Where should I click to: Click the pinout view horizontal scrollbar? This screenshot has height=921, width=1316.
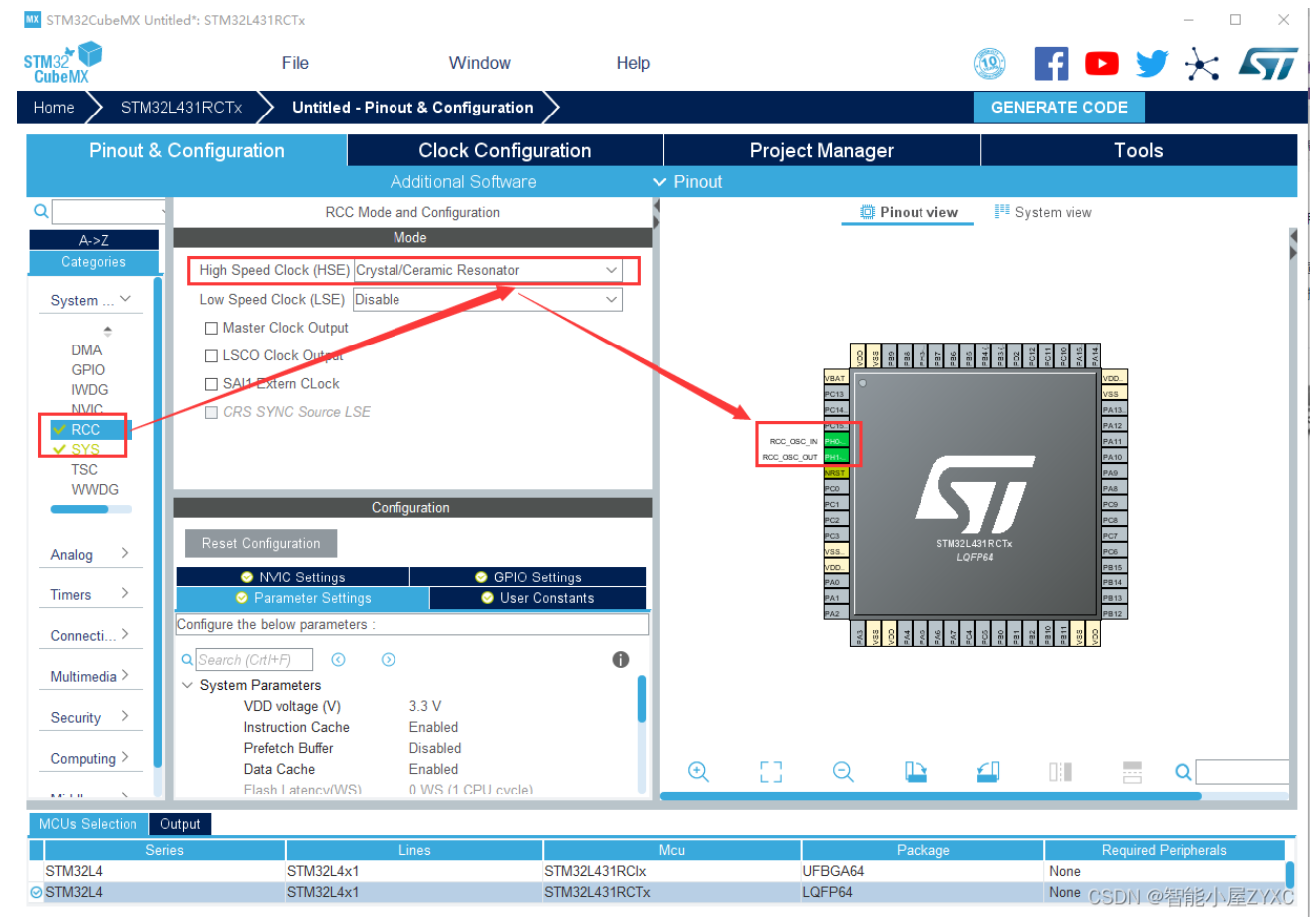pos(930,796)
